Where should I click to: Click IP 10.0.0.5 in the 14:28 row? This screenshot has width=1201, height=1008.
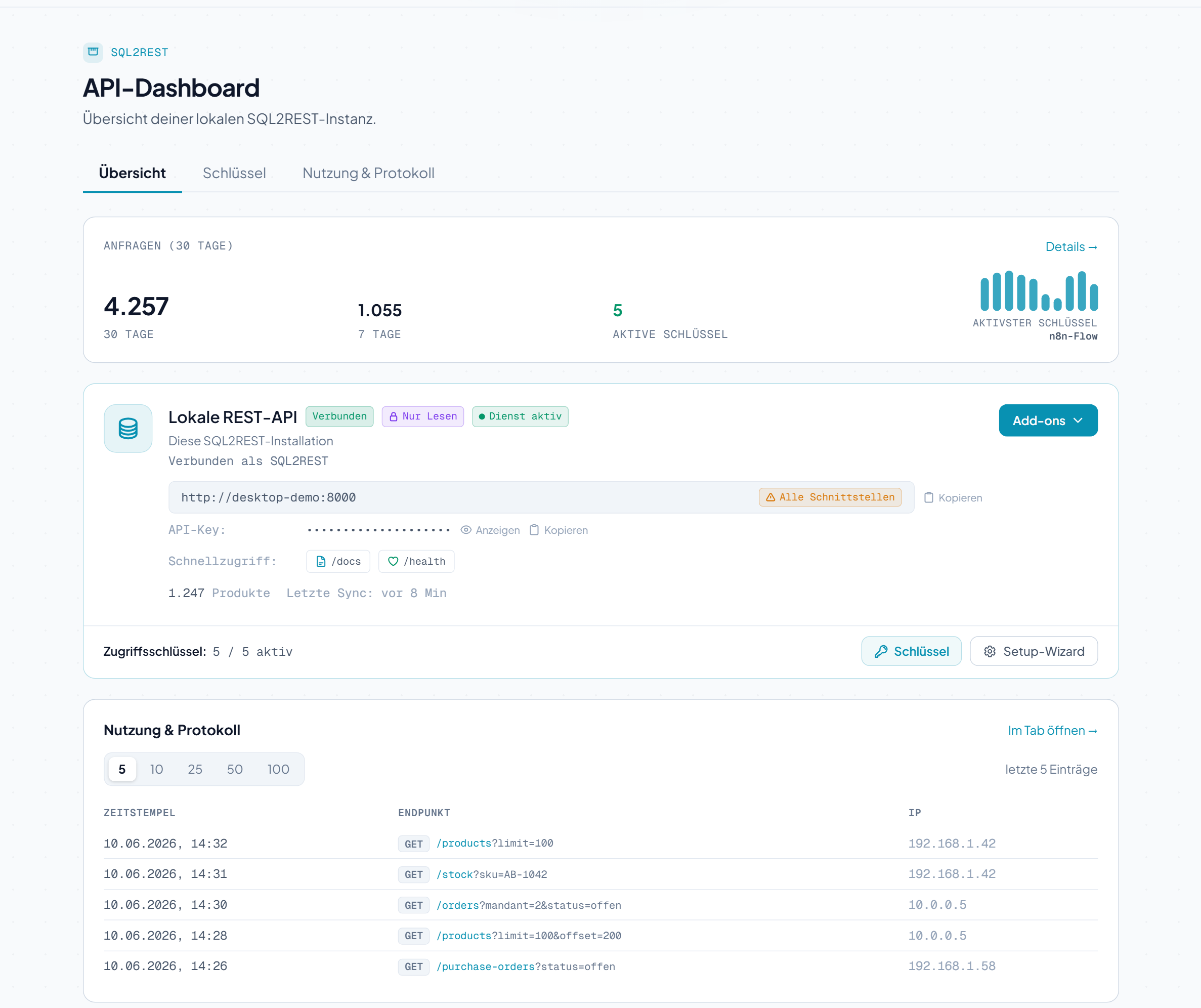[937, 936]
